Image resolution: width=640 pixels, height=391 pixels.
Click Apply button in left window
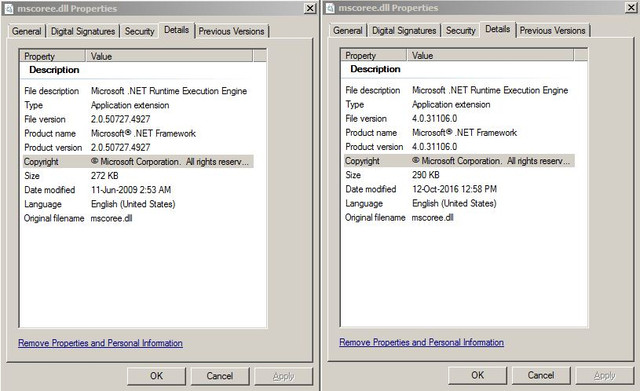pos(283,376)
